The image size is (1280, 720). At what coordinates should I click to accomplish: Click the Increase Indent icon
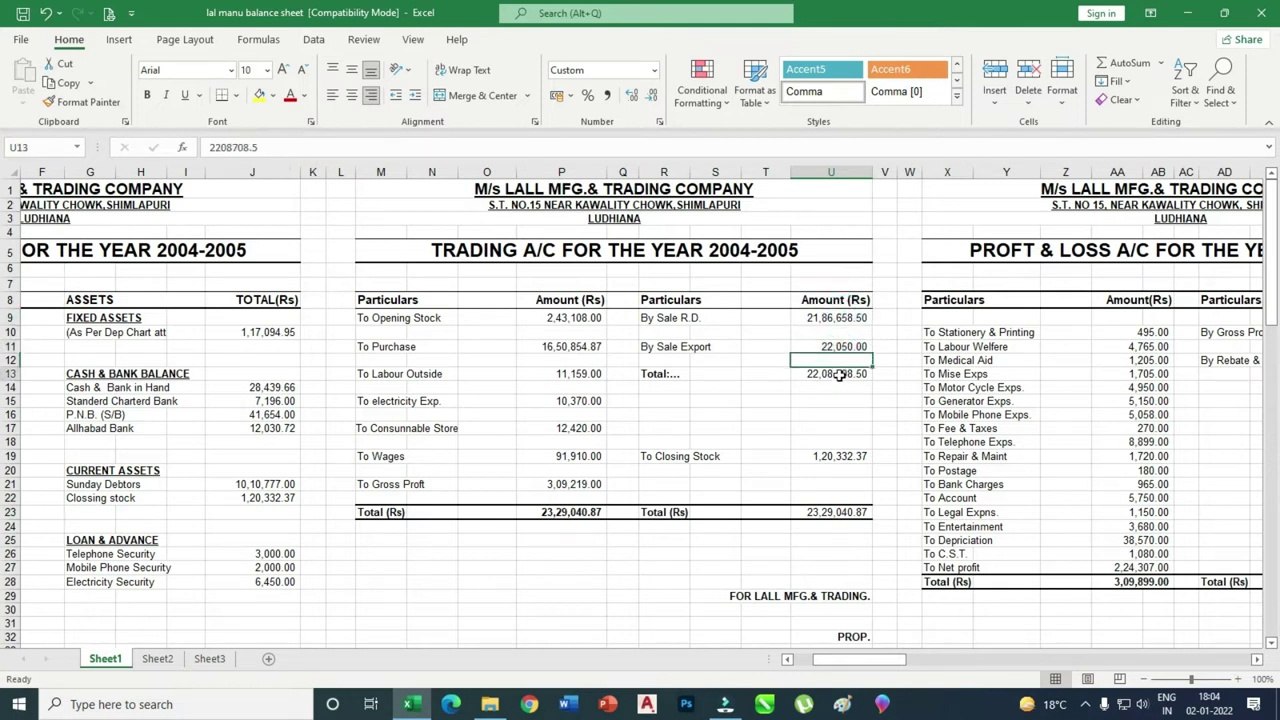point(414,95)
